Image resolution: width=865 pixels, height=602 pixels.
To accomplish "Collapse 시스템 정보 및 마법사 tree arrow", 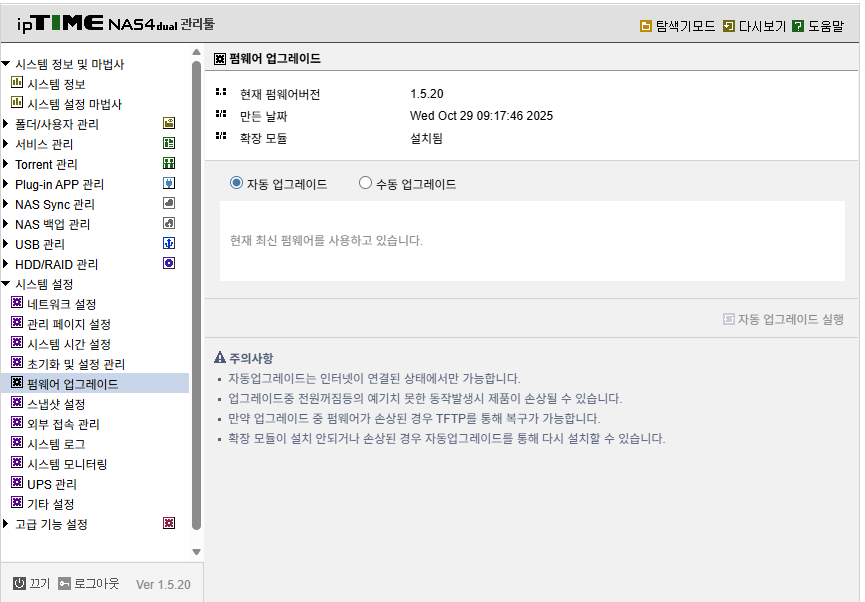I will coord(6,64).
